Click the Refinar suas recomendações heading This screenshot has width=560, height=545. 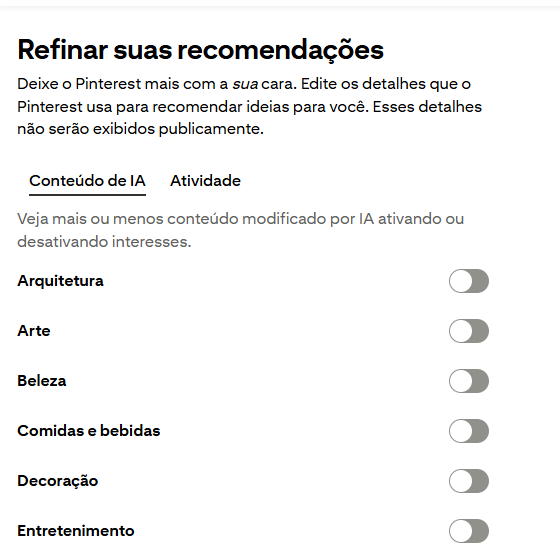(200, 50)
